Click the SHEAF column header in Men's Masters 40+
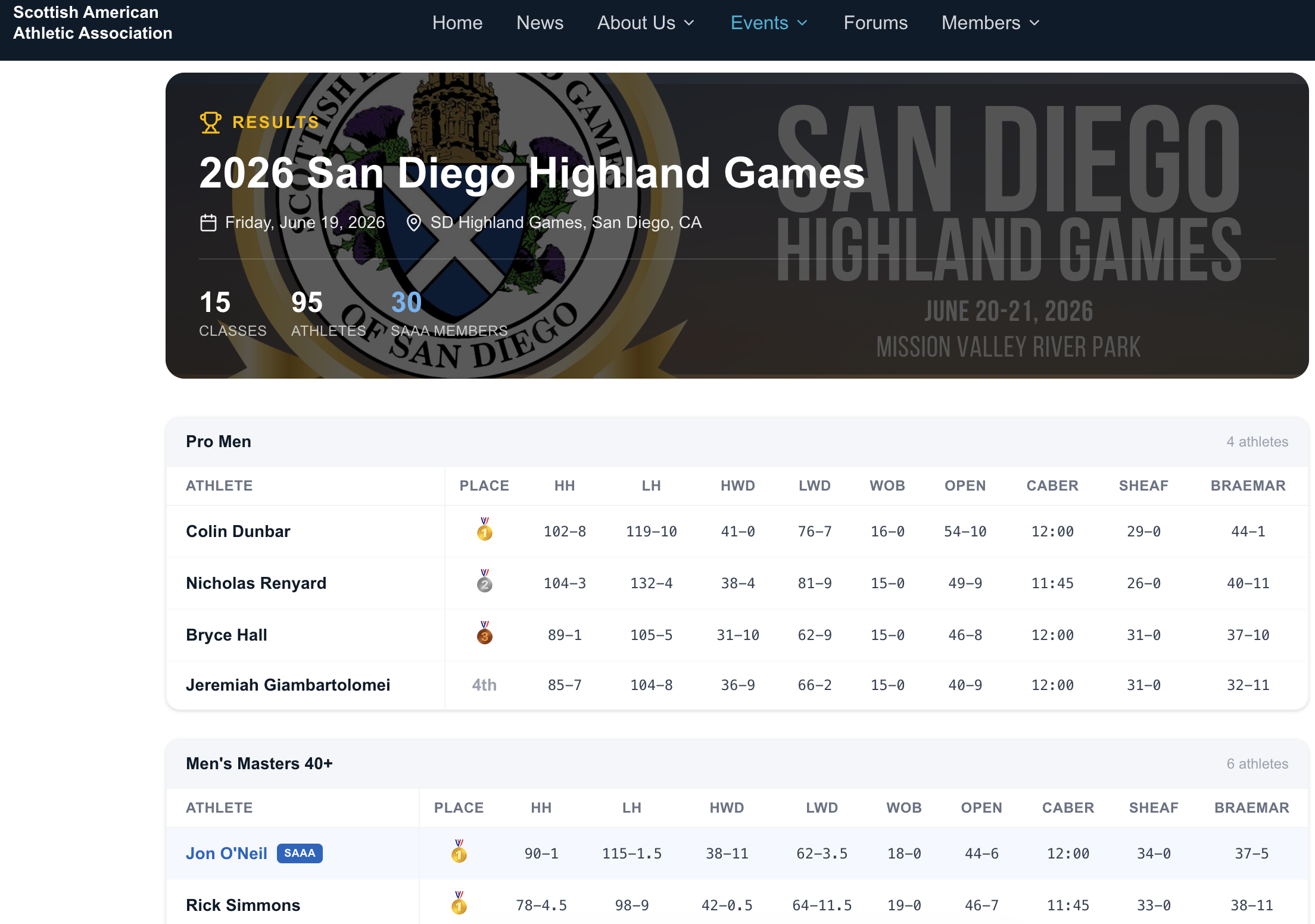 click(x=1154, y=808)
